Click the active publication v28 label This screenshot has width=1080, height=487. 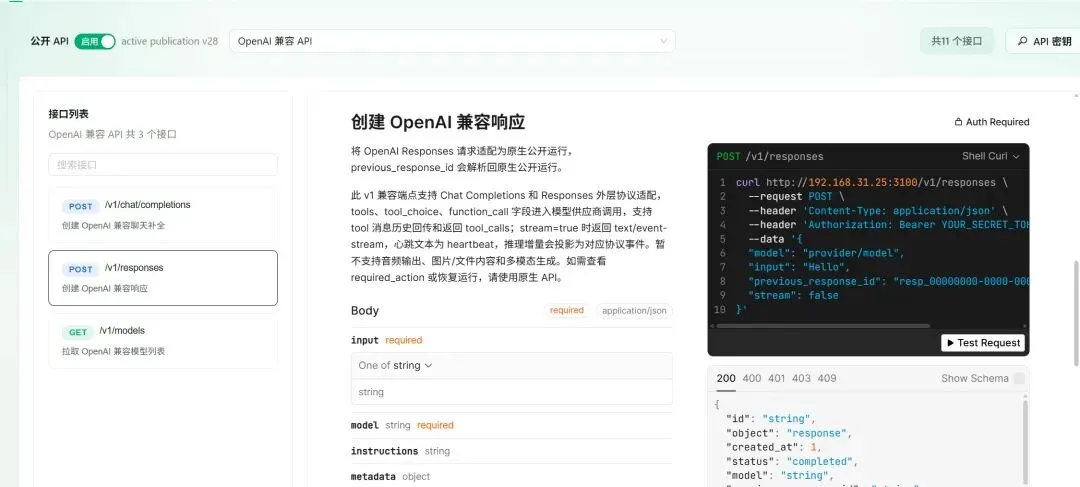point(169,41)
